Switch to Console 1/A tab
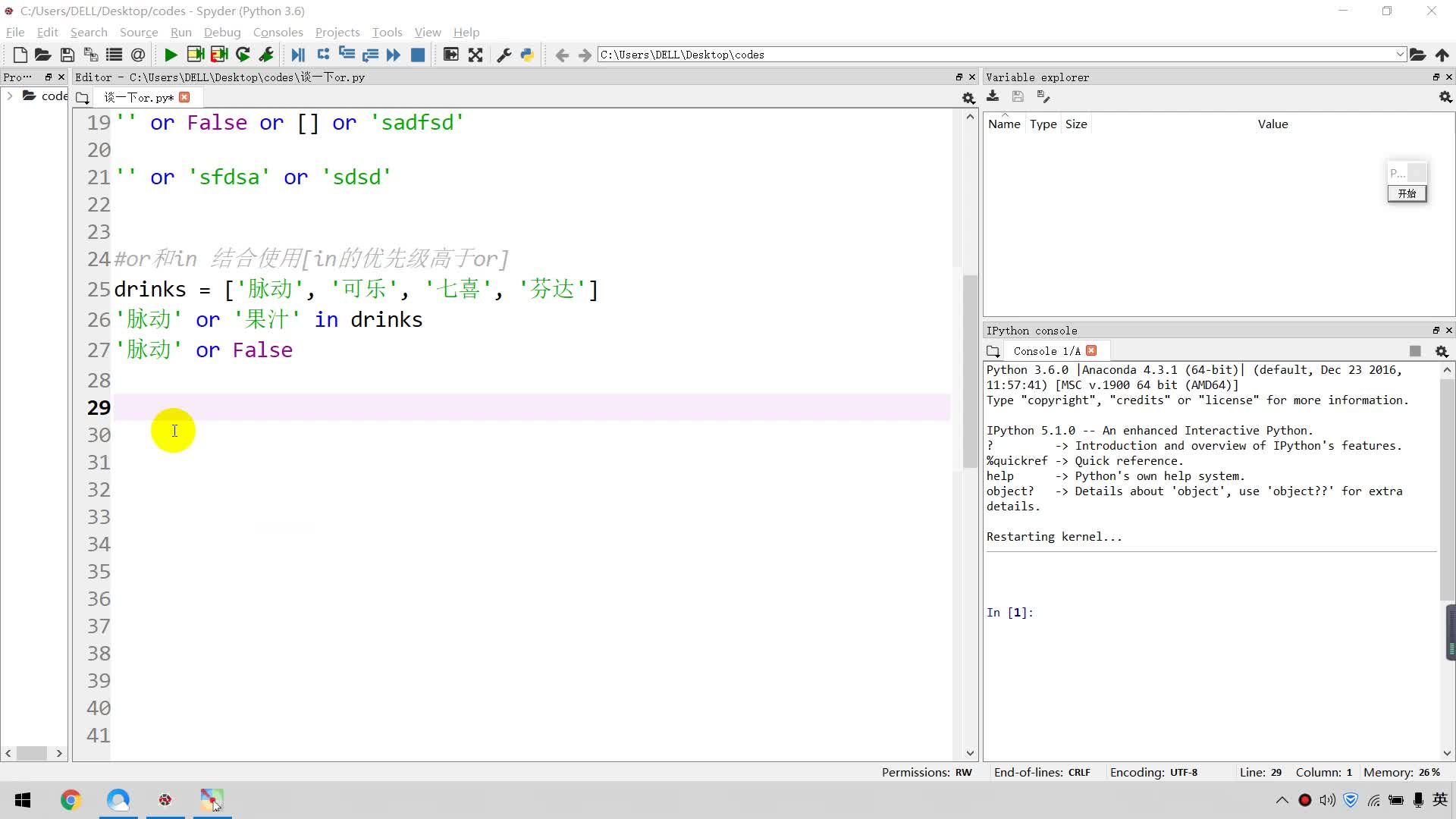The height and width of the screenshot is (819, 1456). tap(1046, 351)
